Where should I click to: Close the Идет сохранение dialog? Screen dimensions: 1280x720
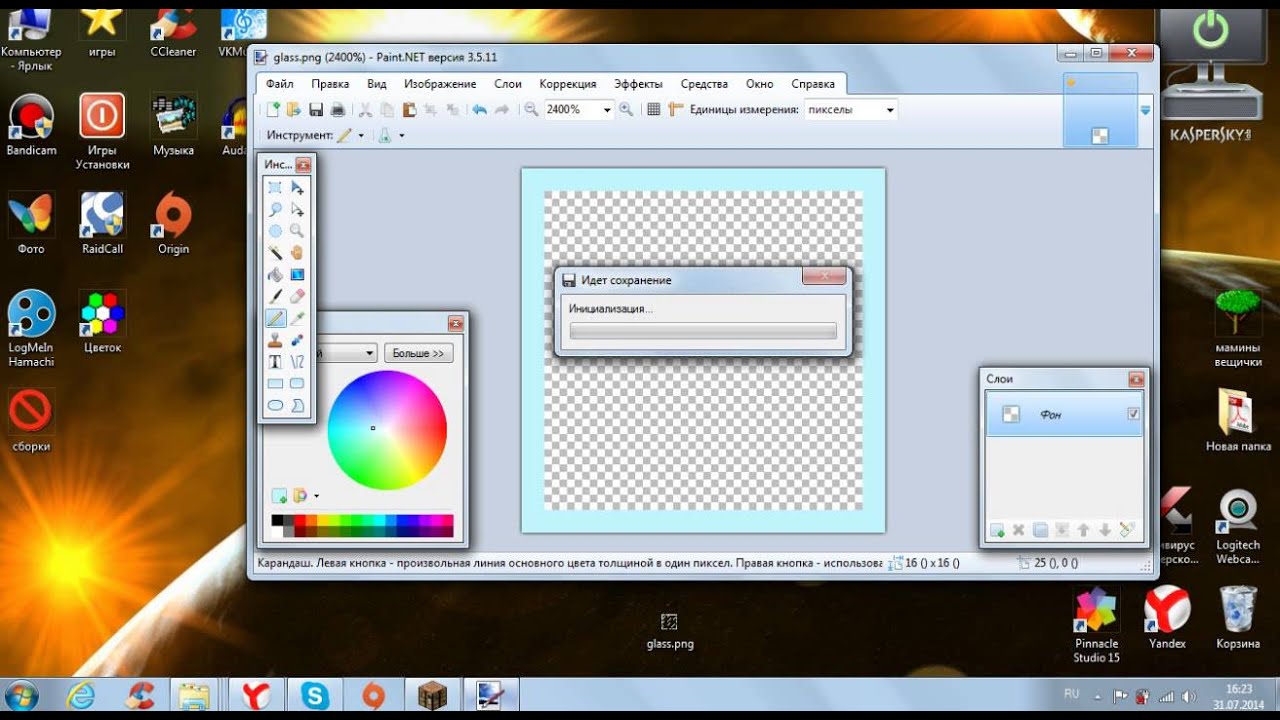pyautogui.click(x=823, y=276)
